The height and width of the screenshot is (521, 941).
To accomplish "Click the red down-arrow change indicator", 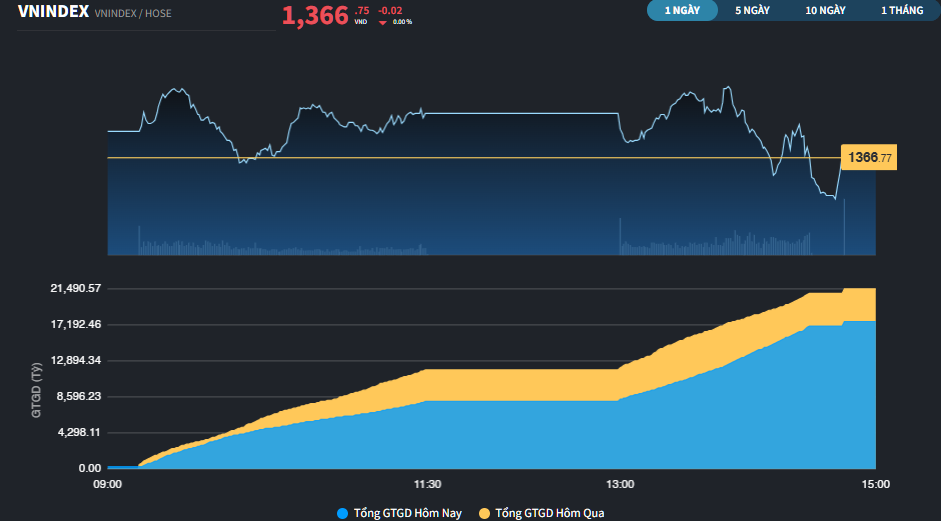I will [x=382, y=21].
